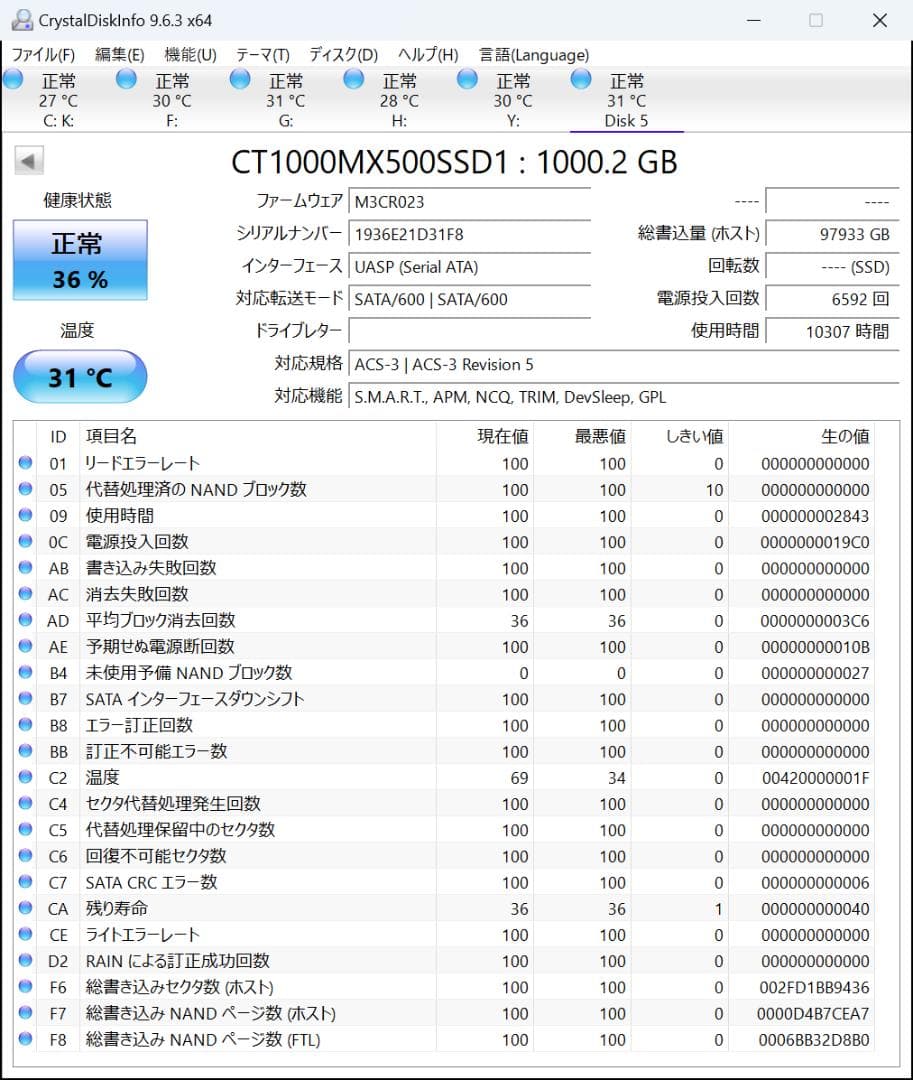
Task: Open the 機能(U) menu
Action: (x=191, y=54)
